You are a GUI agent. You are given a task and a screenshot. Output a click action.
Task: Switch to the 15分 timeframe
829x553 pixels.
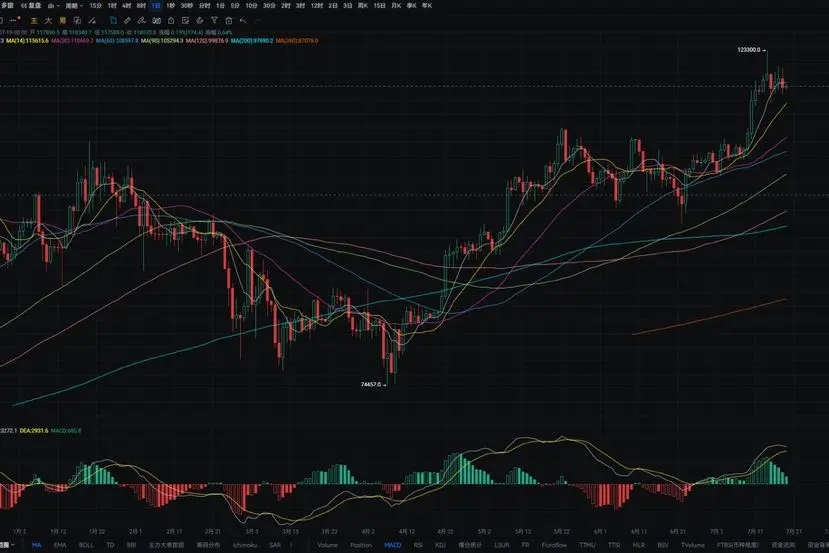coord(96,6)
